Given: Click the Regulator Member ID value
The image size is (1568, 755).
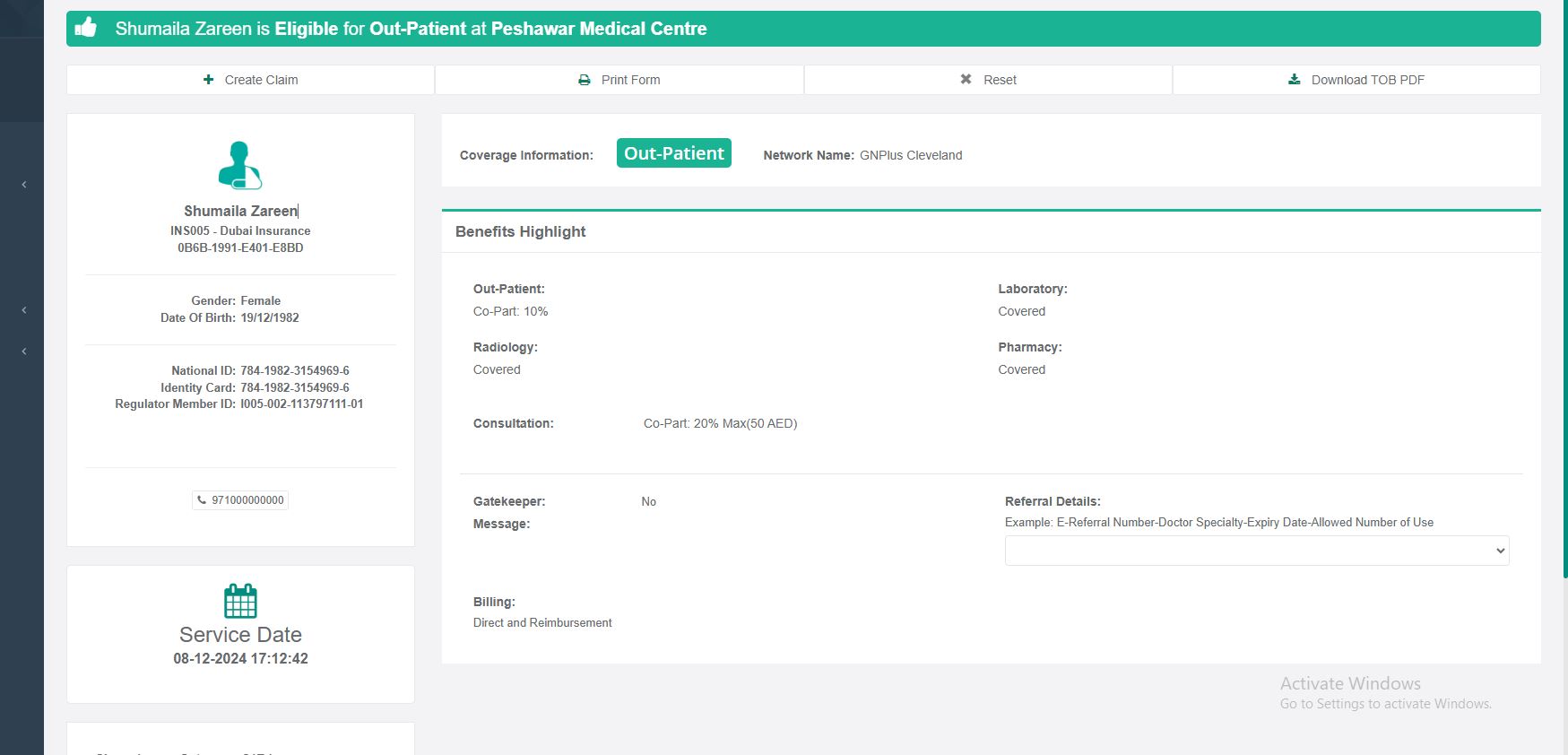Looking at the screenshot, I should [x=301, y=404].
